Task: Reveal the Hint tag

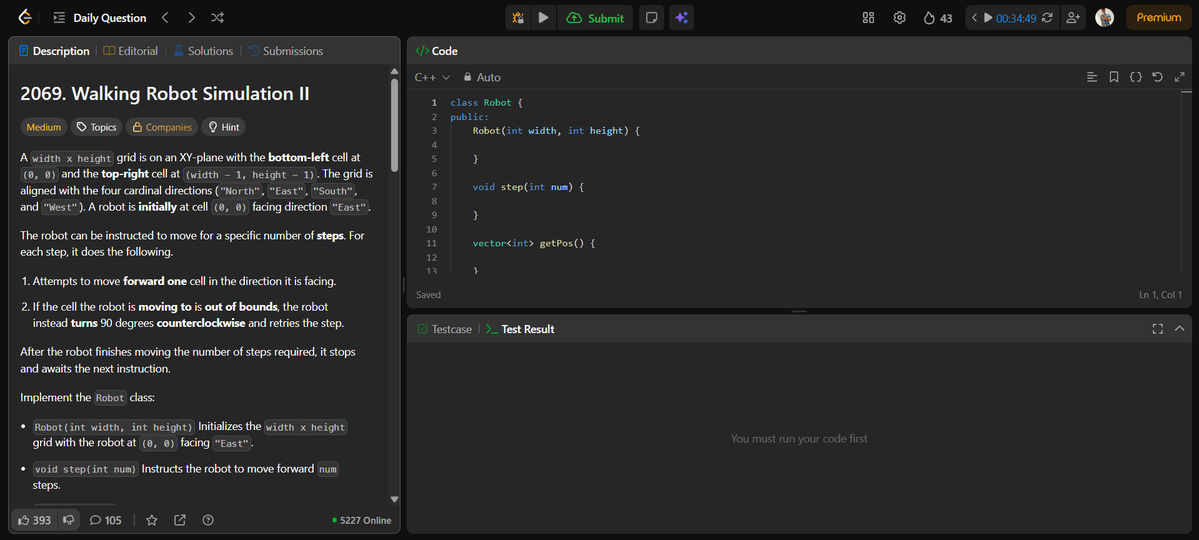Action: coord(223,127)
